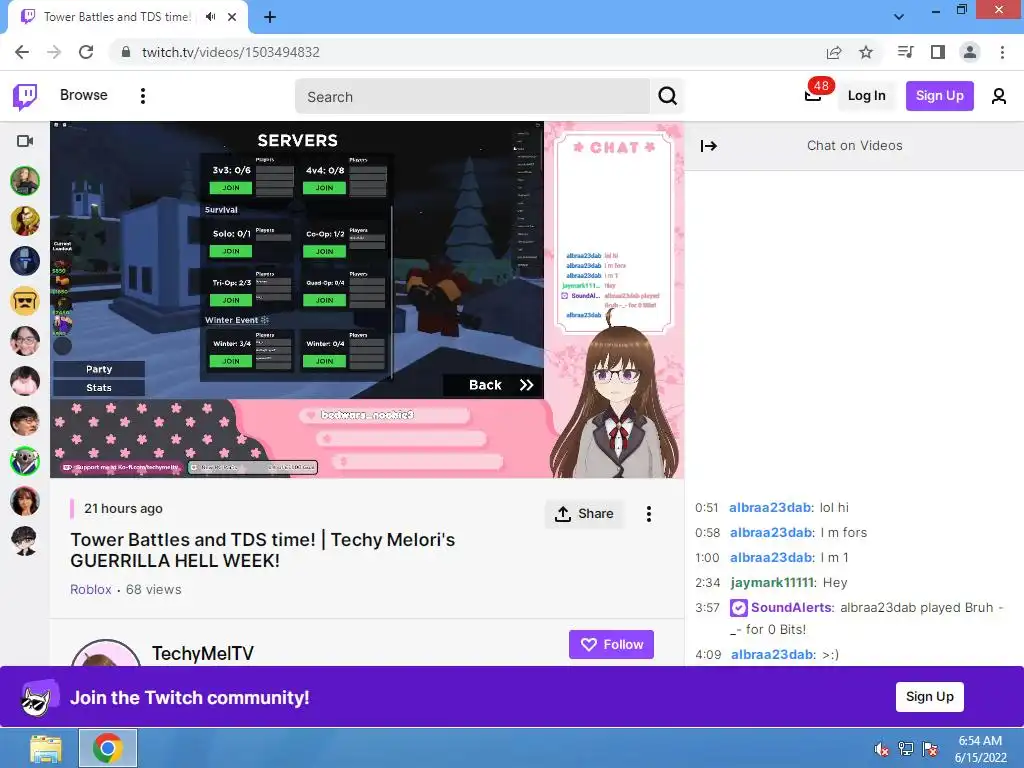Open the Roblox category link

[91, 589]
